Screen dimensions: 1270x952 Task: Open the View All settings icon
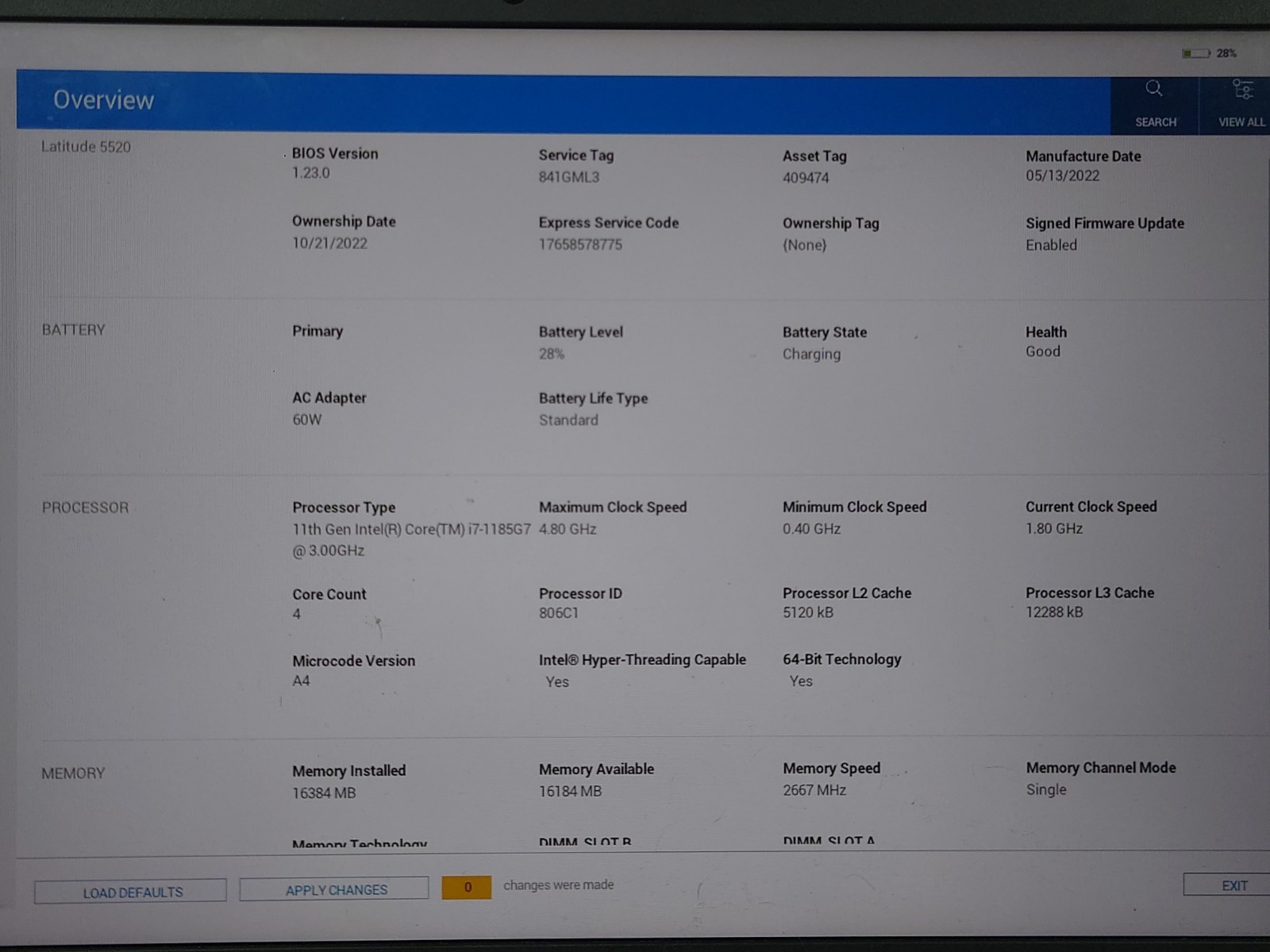click(1241, 104)
